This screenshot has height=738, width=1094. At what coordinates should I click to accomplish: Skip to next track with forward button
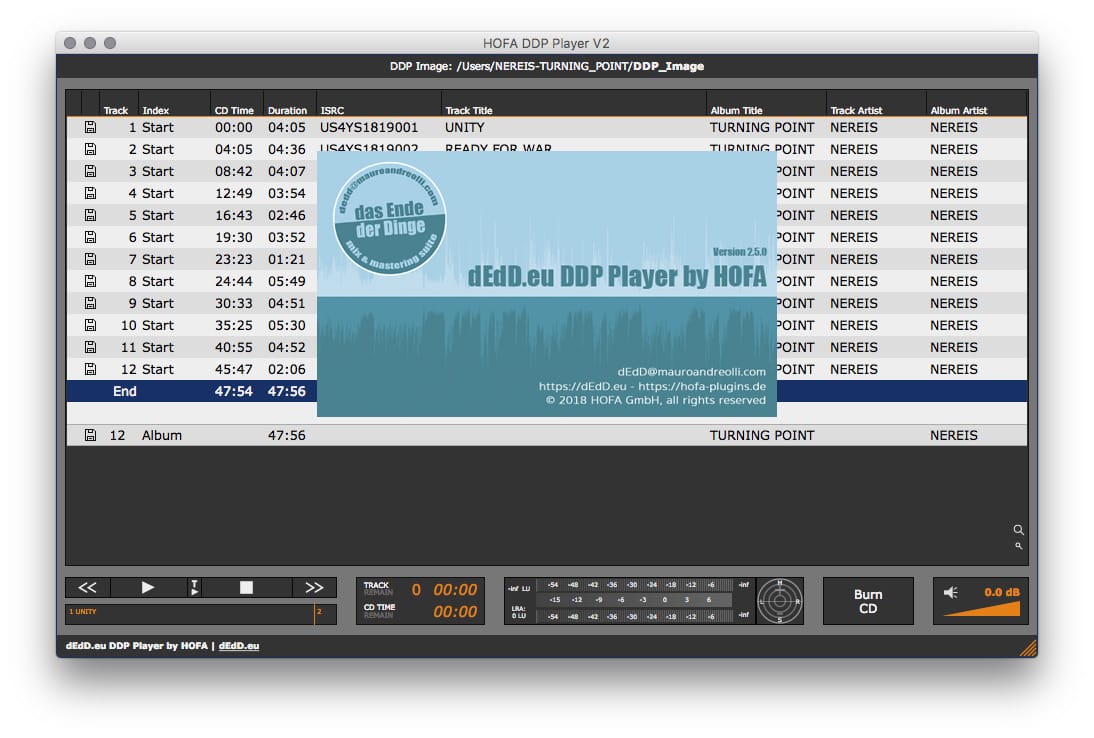(x=314, y=587)
